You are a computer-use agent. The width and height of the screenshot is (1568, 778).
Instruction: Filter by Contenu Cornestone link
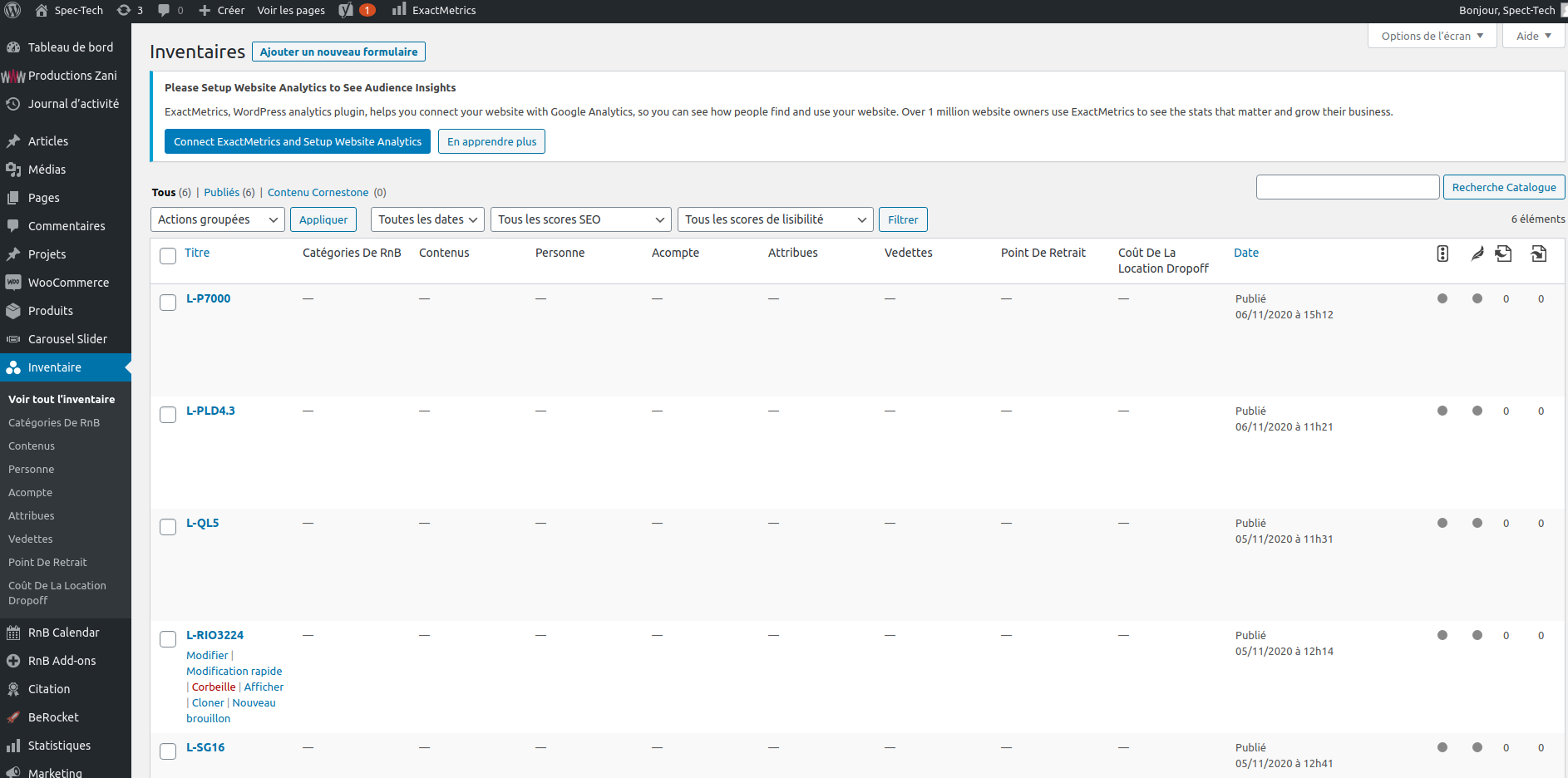(318, 192)
